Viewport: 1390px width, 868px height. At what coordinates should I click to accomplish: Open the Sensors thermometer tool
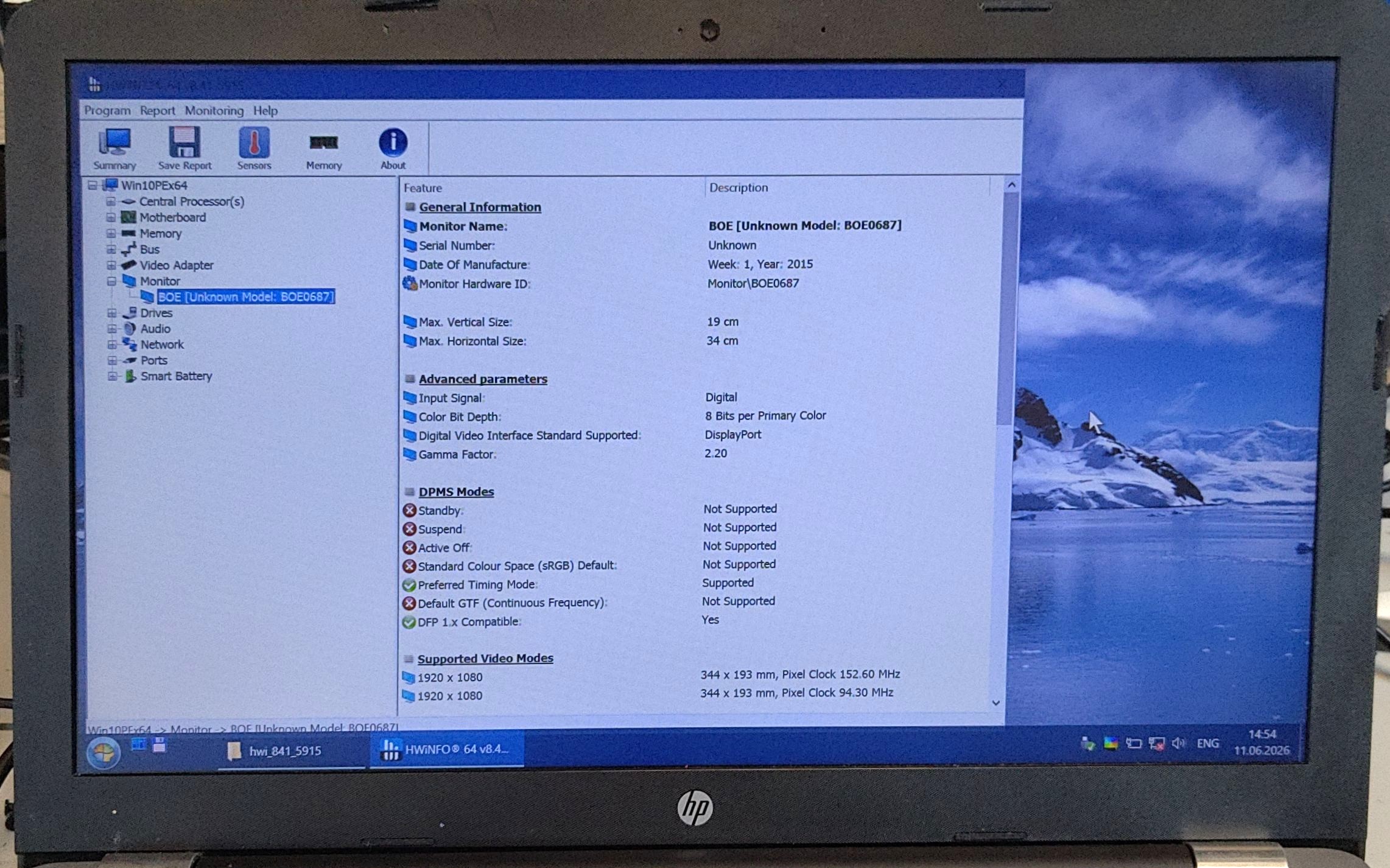pyautogui.click(x=254, y=149)
